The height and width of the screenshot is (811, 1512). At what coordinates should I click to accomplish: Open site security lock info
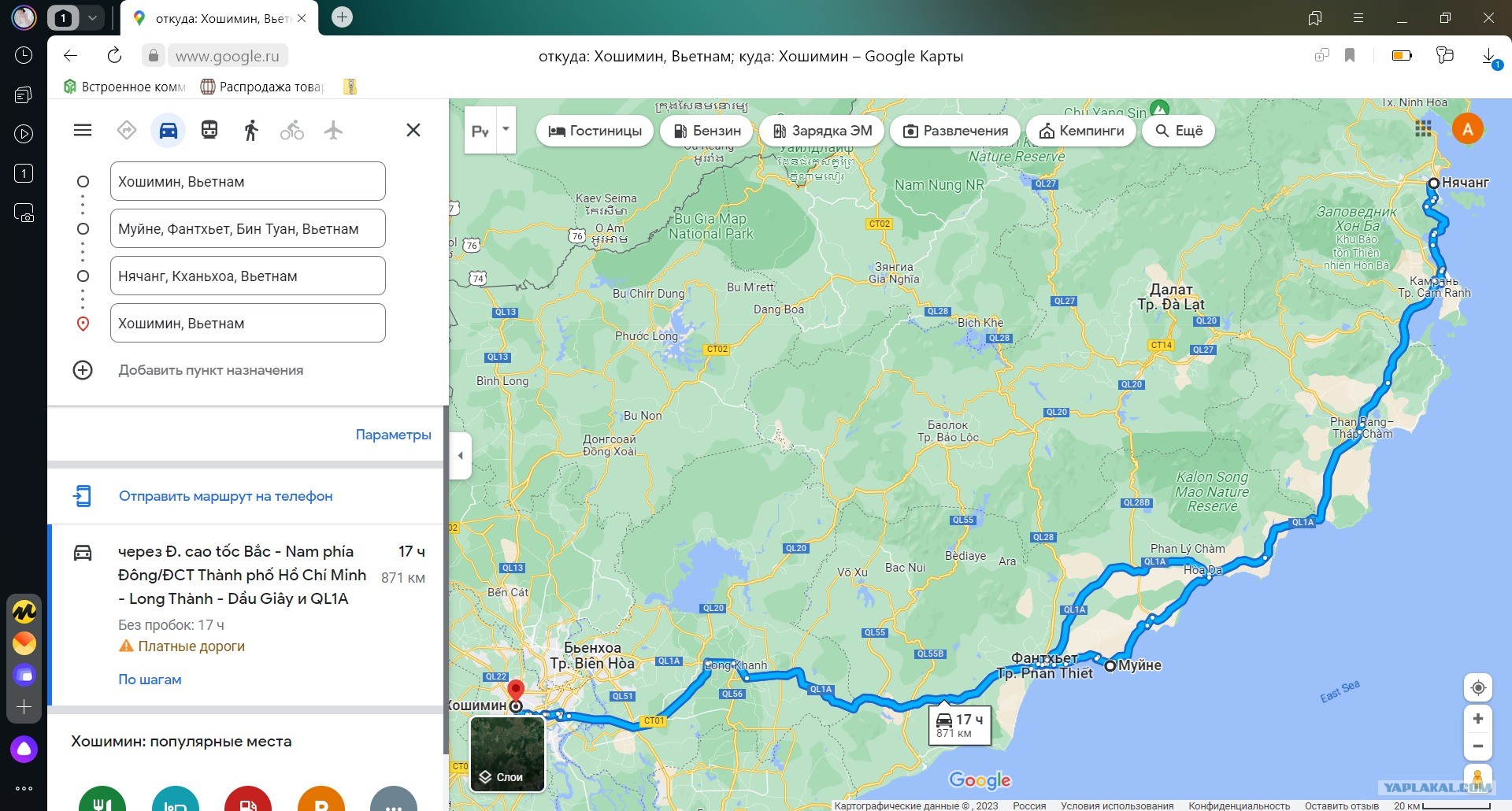(x=154, y=56)
